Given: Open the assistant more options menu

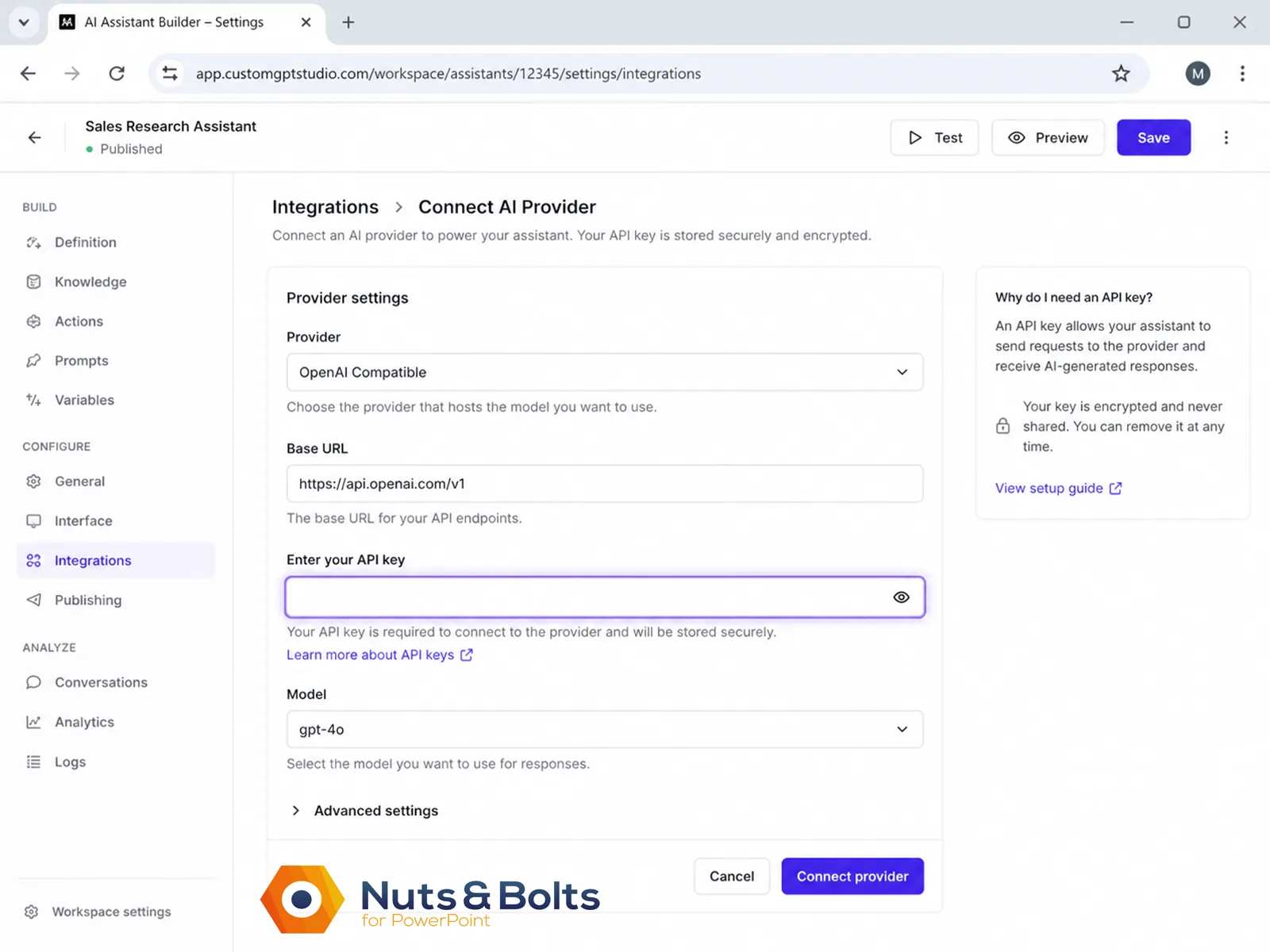Looking at the screenshot, I should click(1226, 137).
